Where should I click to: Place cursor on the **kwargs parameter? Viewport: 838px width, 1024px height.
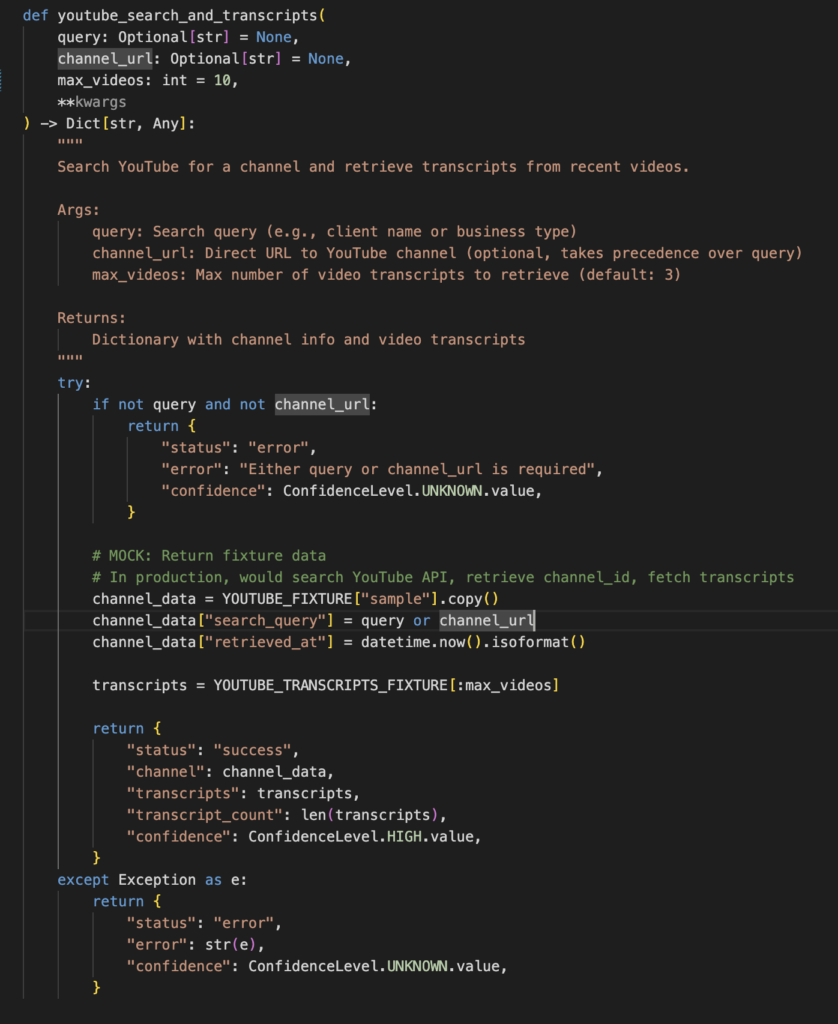(92, 102)
